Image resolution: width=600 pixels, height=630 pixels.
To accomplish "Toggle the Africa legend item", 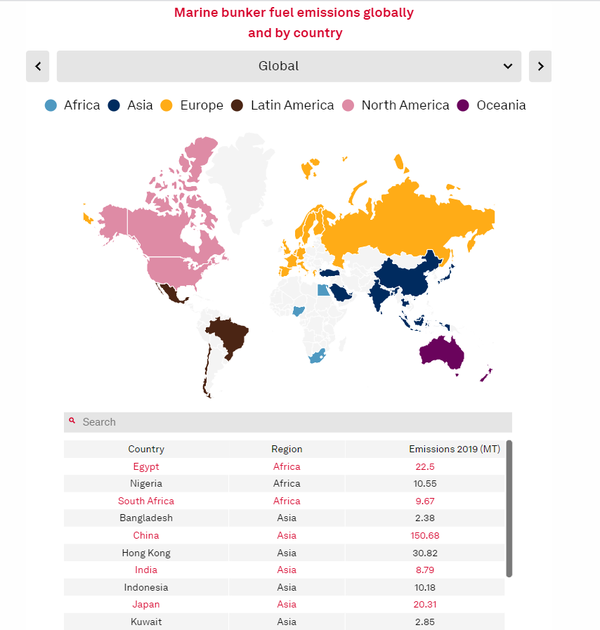I will point(72,105).
